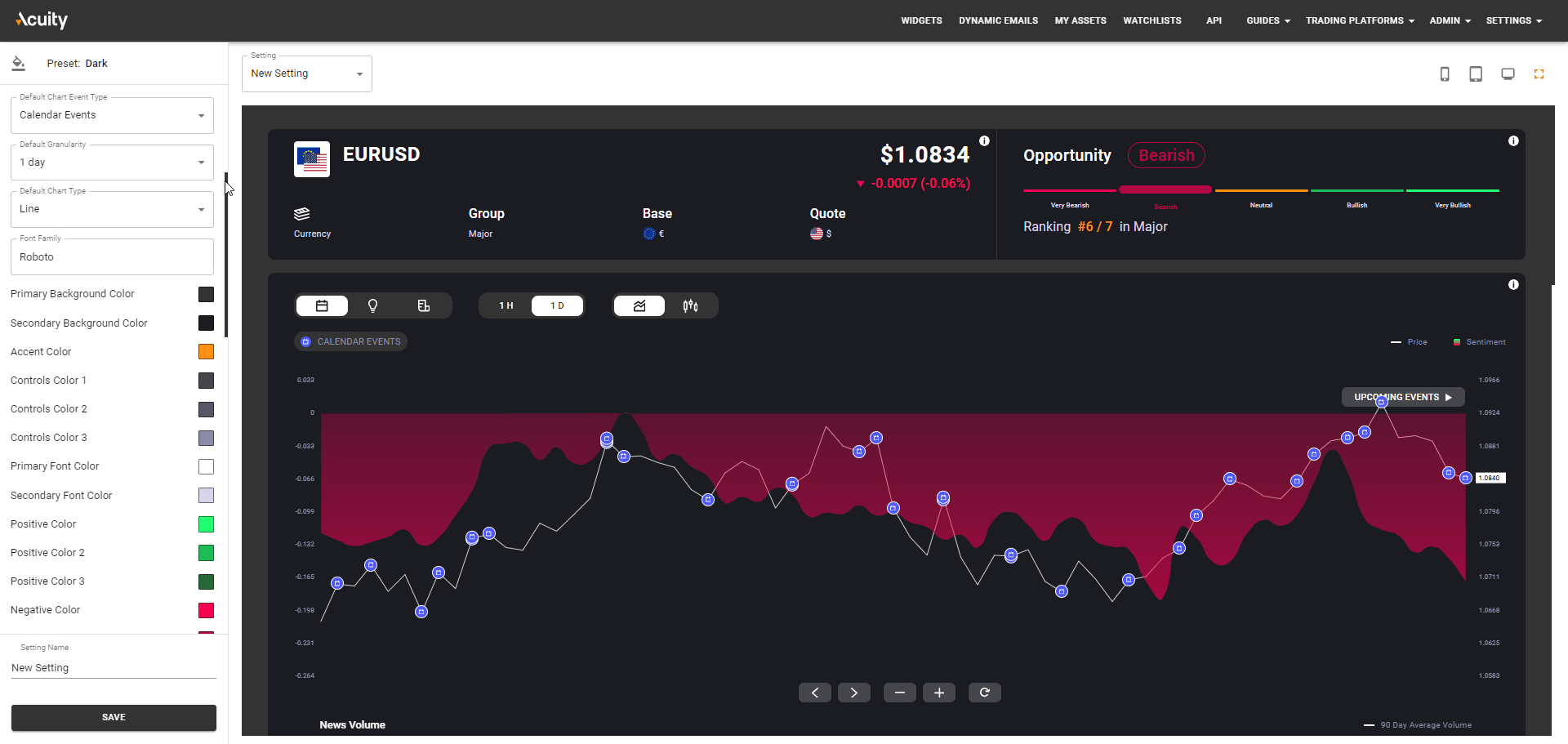Image resolution: width=1568 pixels, height=744 pixels.
Task: Toggle the Sentiment legend in the chart
Action: point(1479,342)
